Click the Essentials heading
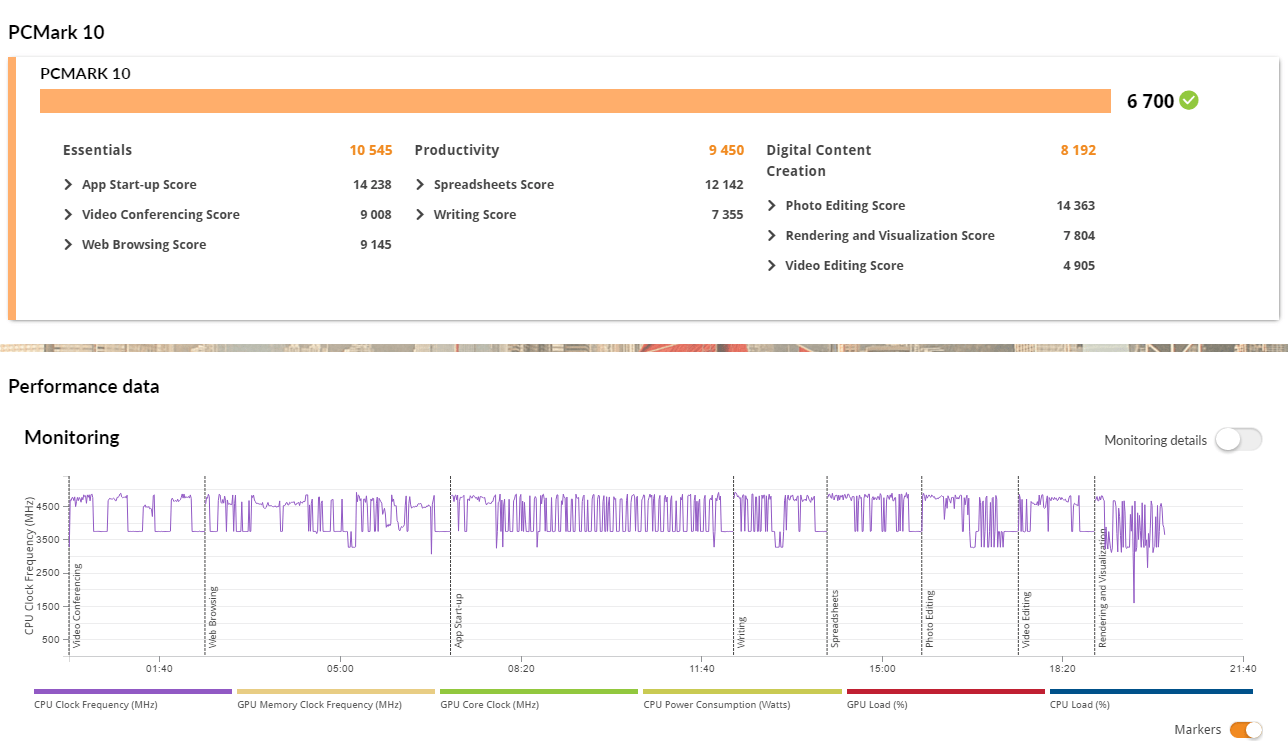Image resolution: width=1288 pixels, height=749 pixels. click(x=97, y=150)
